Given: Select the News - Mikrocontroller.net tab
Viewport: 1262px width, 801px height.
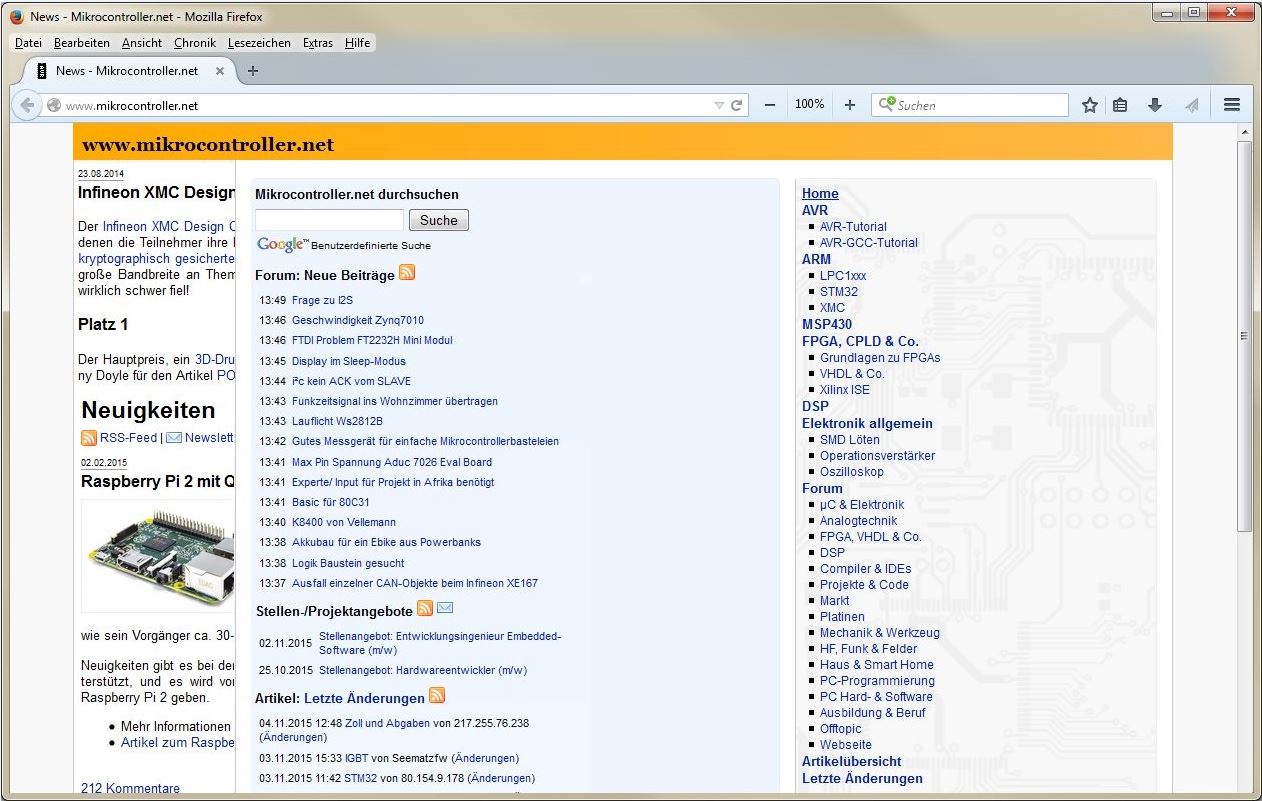Looking at the screenshot, I should coord(127,71).
